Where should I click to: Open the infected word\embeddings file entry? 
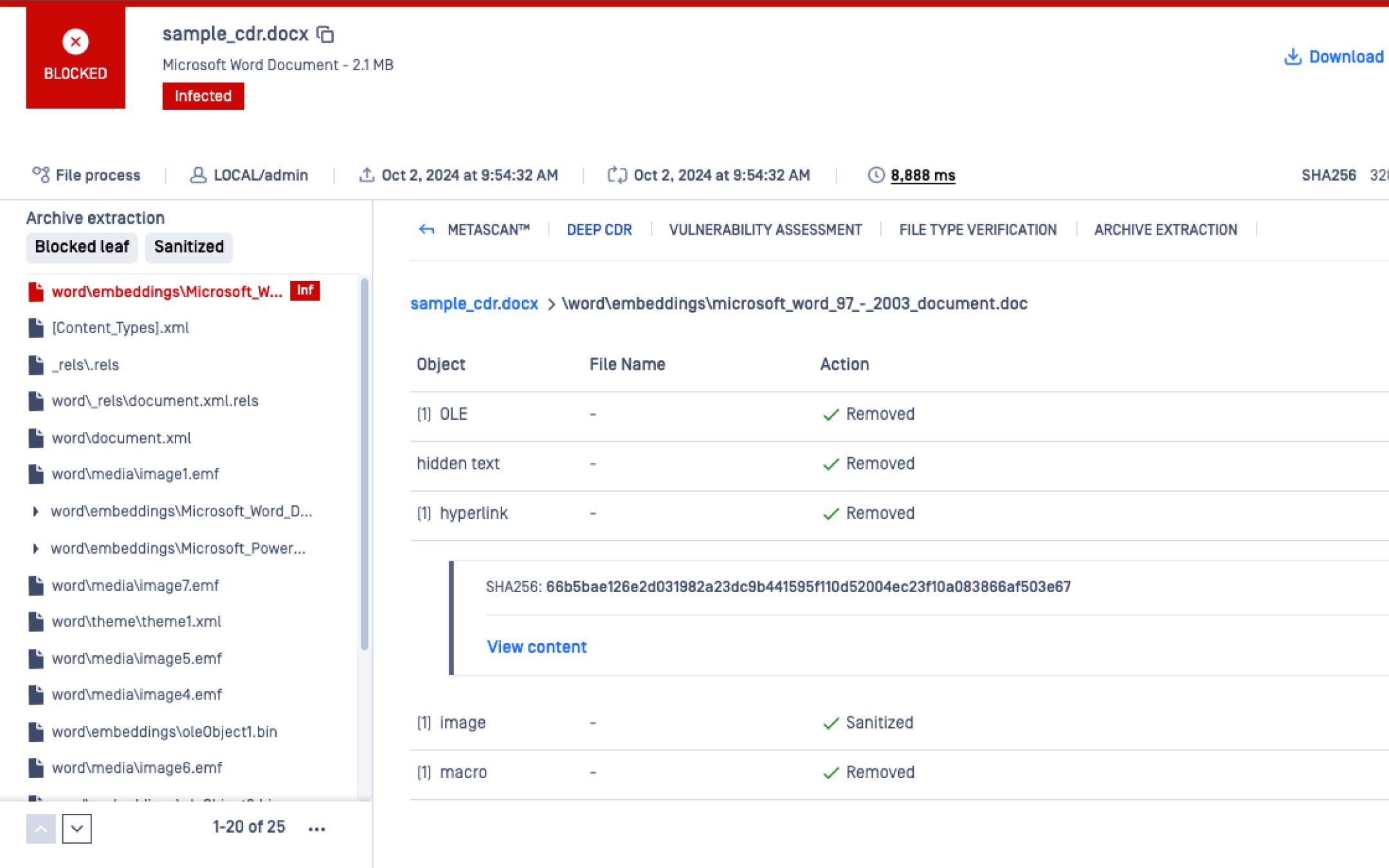167,291
